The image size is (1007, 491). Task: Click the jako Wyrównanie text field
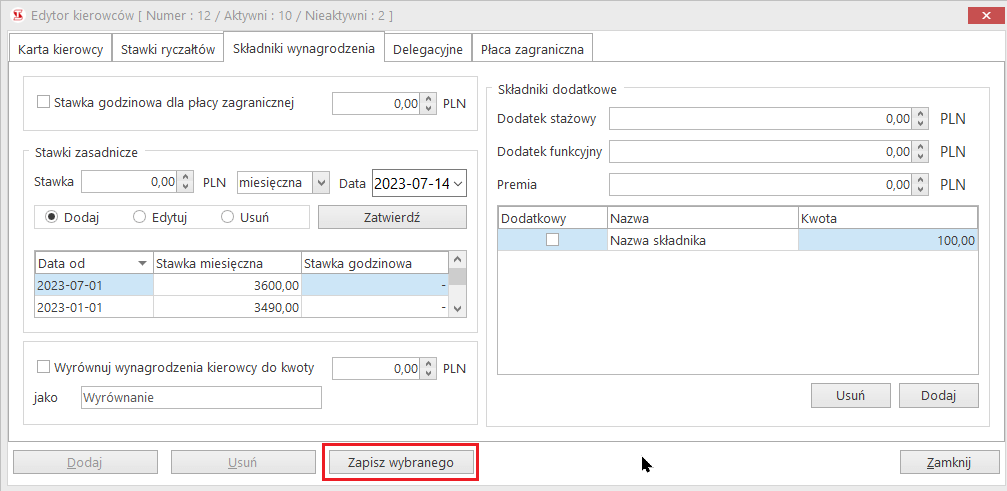pyautogui.click(x=201, y=397)
